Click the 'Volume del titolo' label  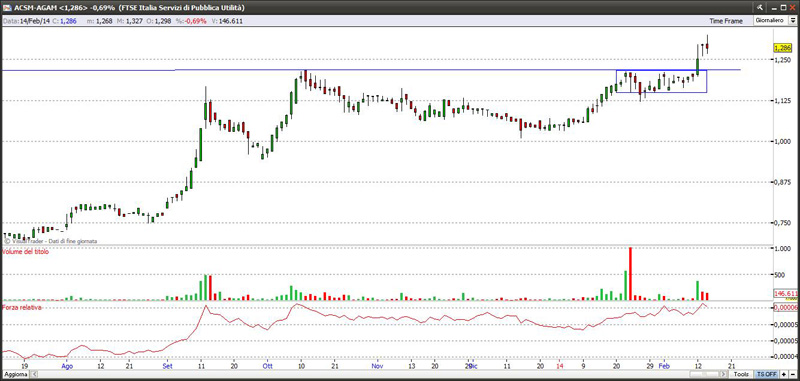[26, 252]
